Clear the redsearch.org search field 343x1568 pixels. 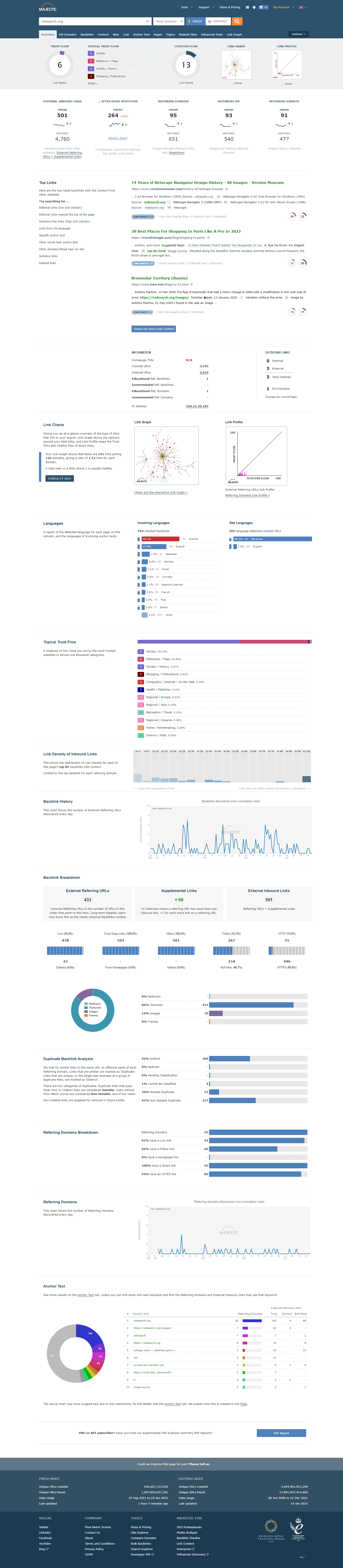click(147, 21)
